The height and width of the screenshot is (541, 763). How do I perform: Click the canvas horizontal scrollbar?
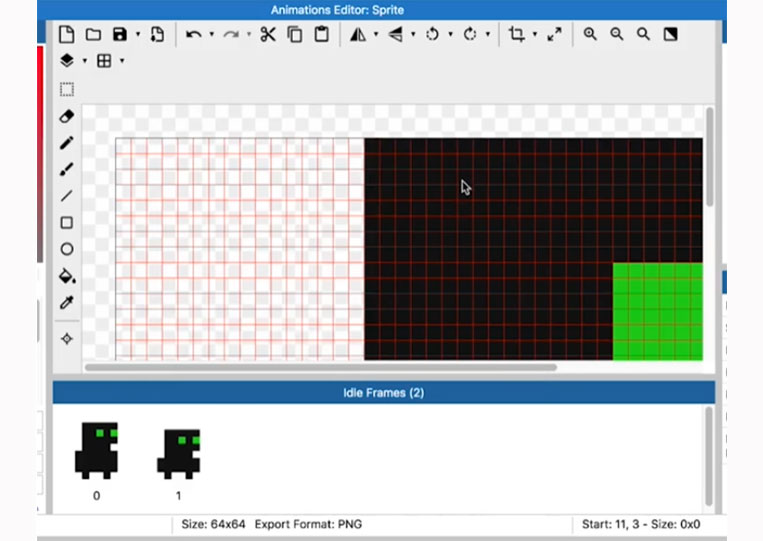coord(321,367)
